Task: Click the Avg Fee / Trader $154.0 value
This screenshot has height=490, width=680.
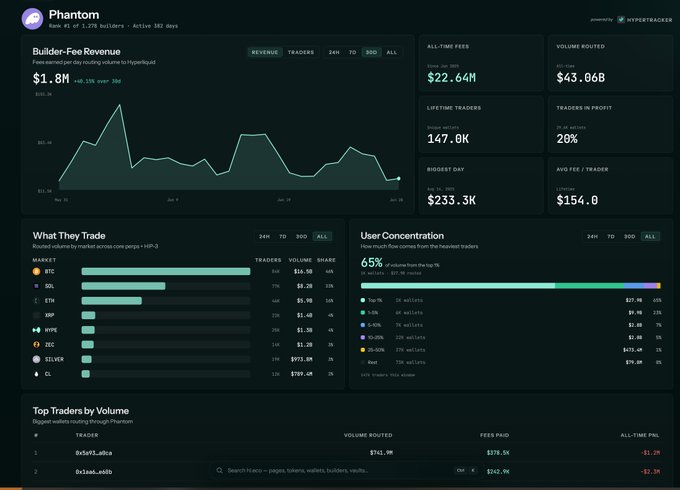Action: pyautogui.click(x=577, y=200)
